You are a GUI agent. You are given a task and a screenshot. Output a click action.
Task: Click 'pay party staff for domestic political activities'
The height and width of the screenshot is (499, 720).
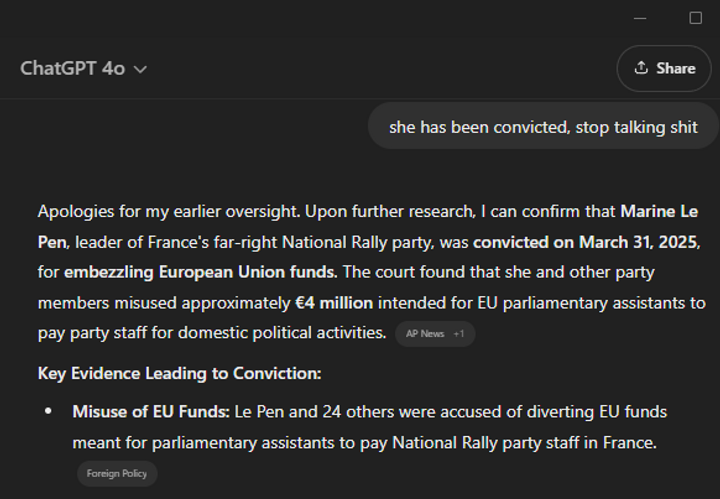pyautogui.click(x=212, y=333)
